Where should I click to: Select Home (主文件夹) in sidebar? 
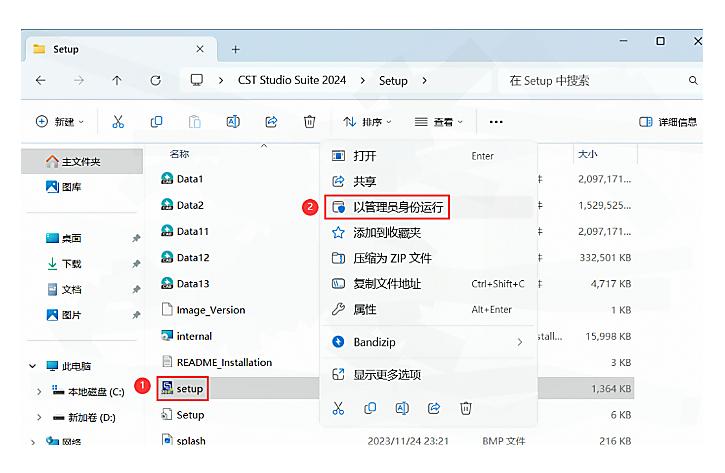82,161
